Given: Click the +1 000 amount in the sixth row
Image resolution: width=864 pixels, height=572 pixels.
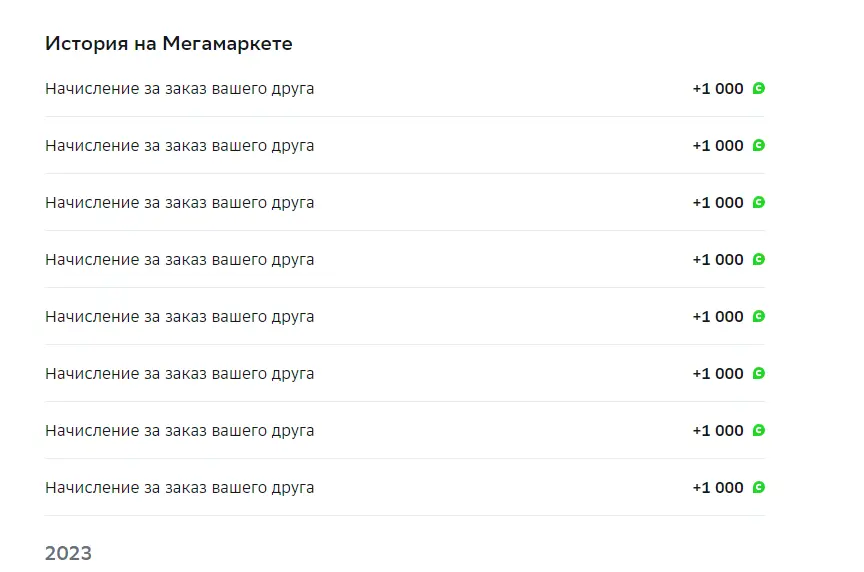Looking at the screenshot, I should (x=718, y=374).
